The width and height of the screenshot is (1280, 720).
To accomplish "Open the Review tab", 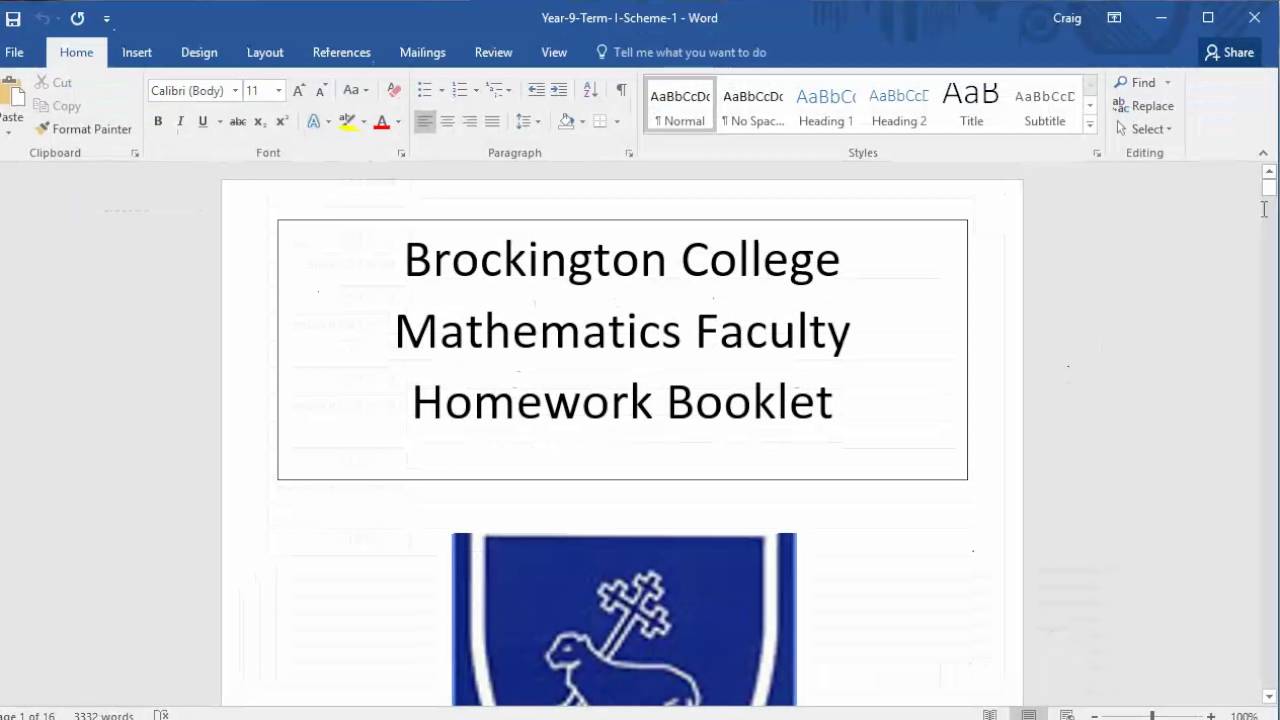I will click(493, 52).
